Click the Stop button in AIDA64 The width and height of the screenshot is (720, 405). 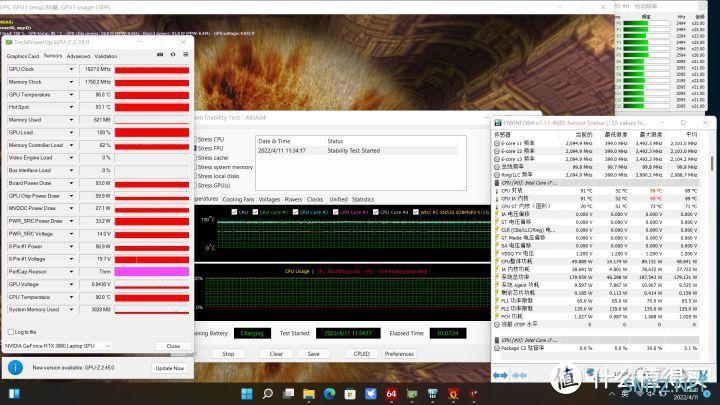click(228, 354)
